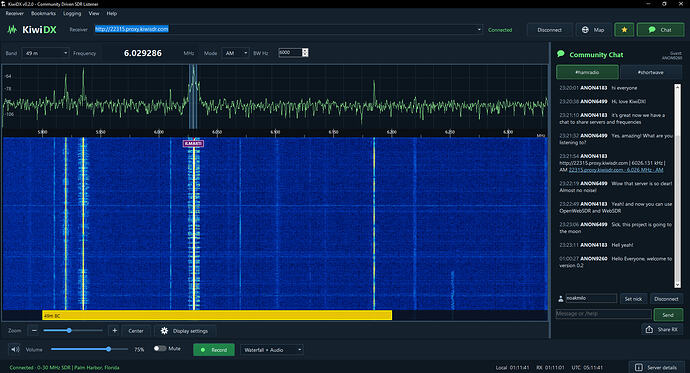Open the Band dropdown showing 49 m
The height and width of the screenshot is (373, 690).
45,53
